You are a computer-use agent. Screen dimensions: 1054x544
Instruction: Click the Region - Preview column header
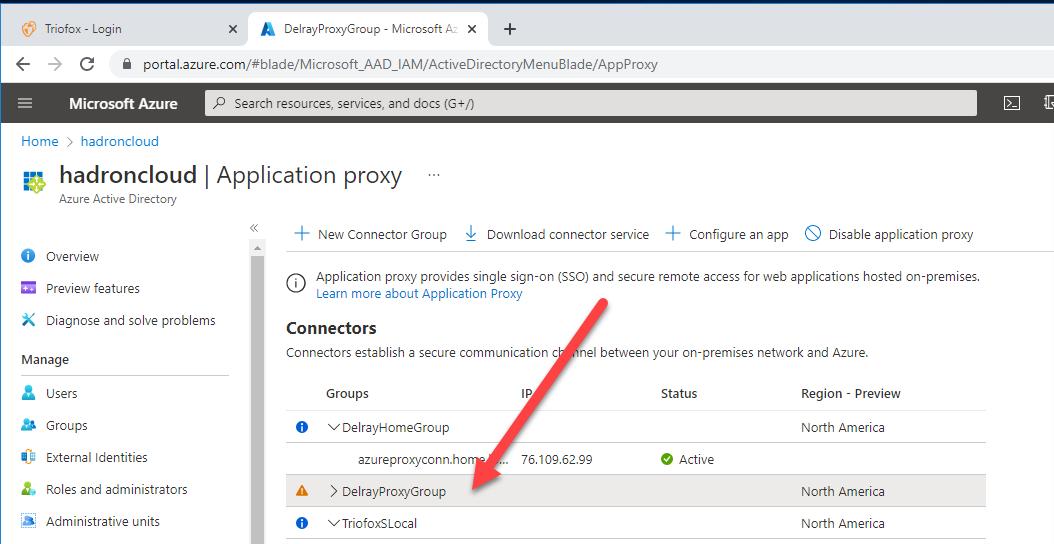[x=851, y=394]
